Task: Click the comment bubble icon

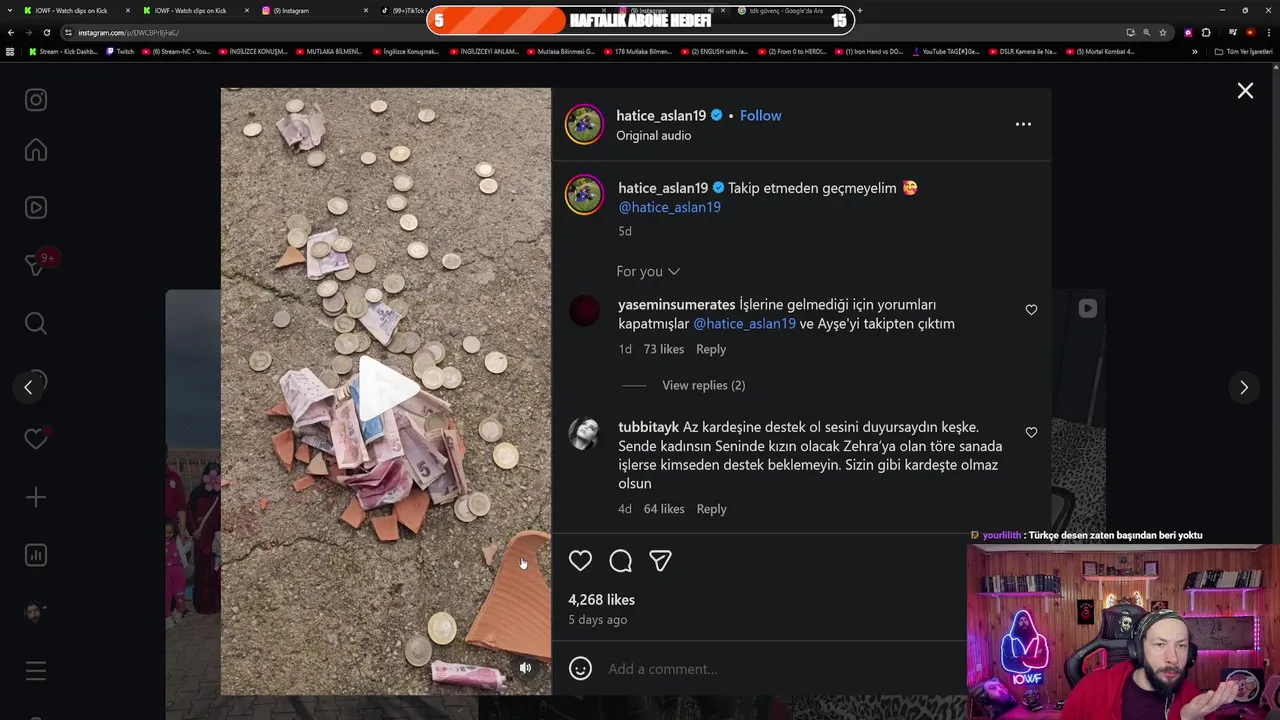Action: click(x=620, y=561)
